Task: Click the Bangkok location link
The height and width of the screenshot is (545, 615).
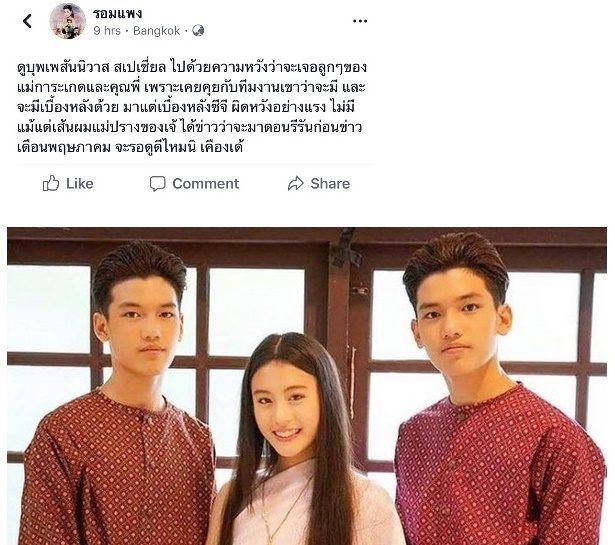Action: (156, 31)
